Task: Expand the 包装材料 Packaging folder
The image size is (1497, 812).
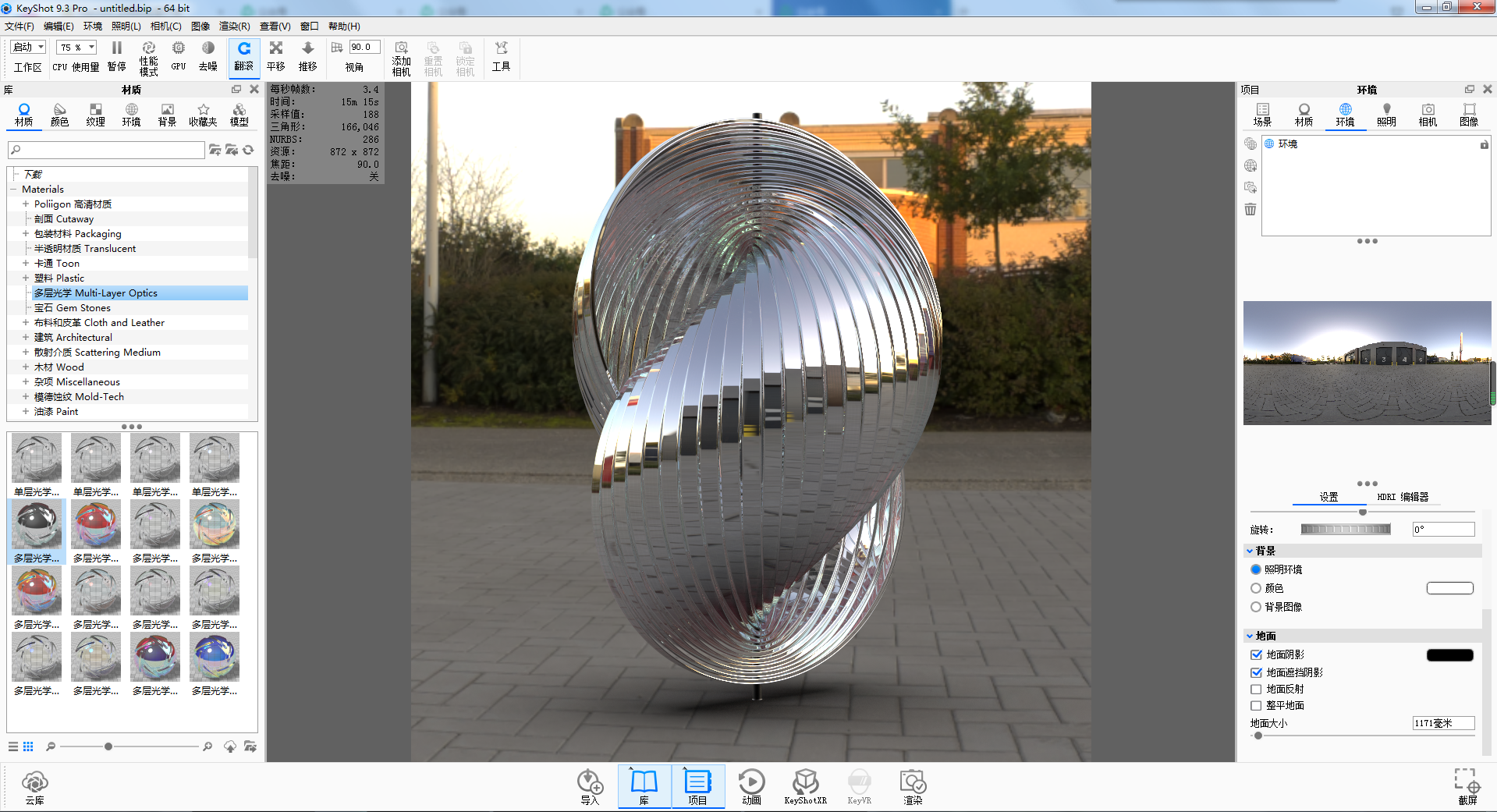Action: pos(26,234)
